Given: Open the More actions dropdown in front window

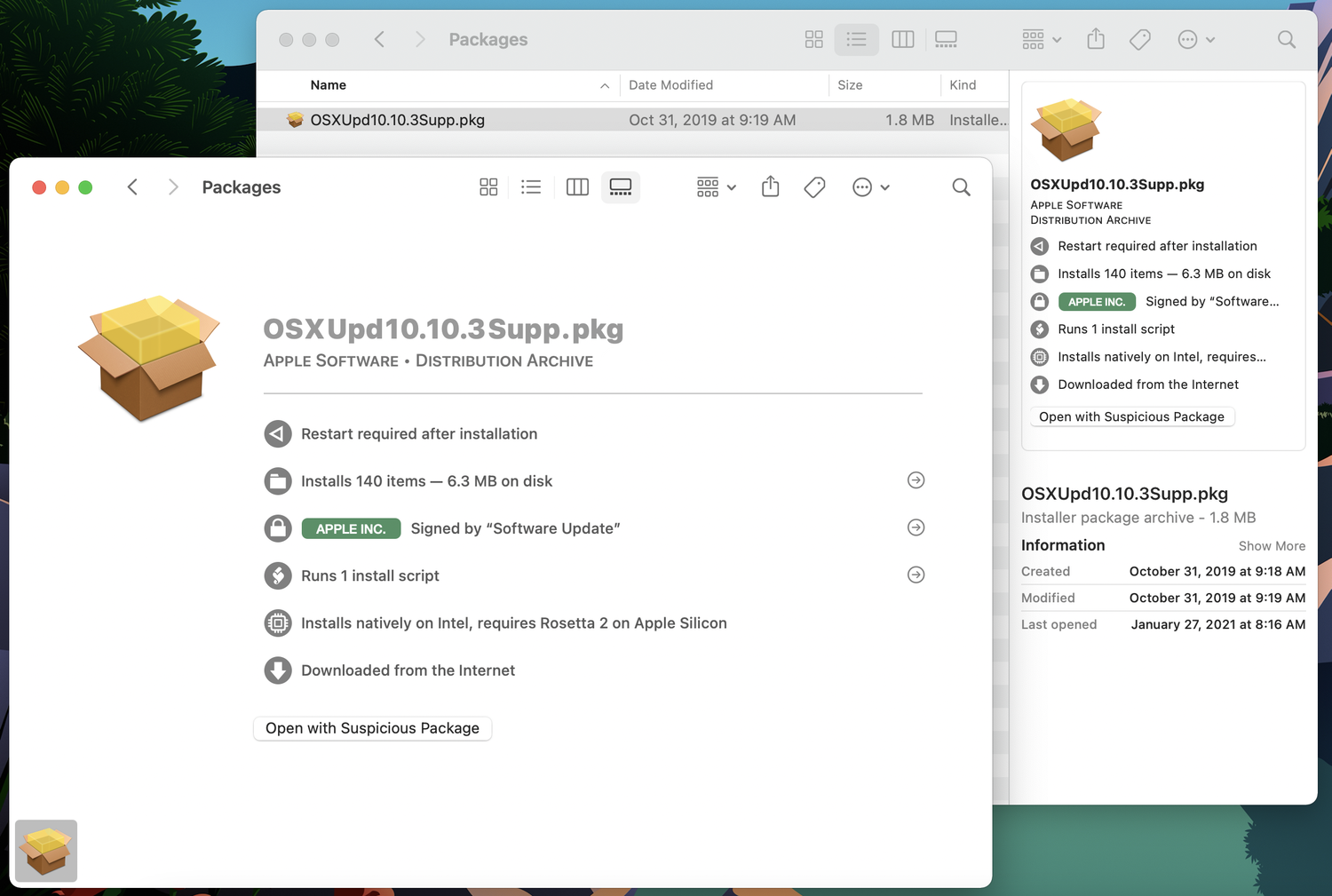Looking at the screenshot, I should click(870, 186).
